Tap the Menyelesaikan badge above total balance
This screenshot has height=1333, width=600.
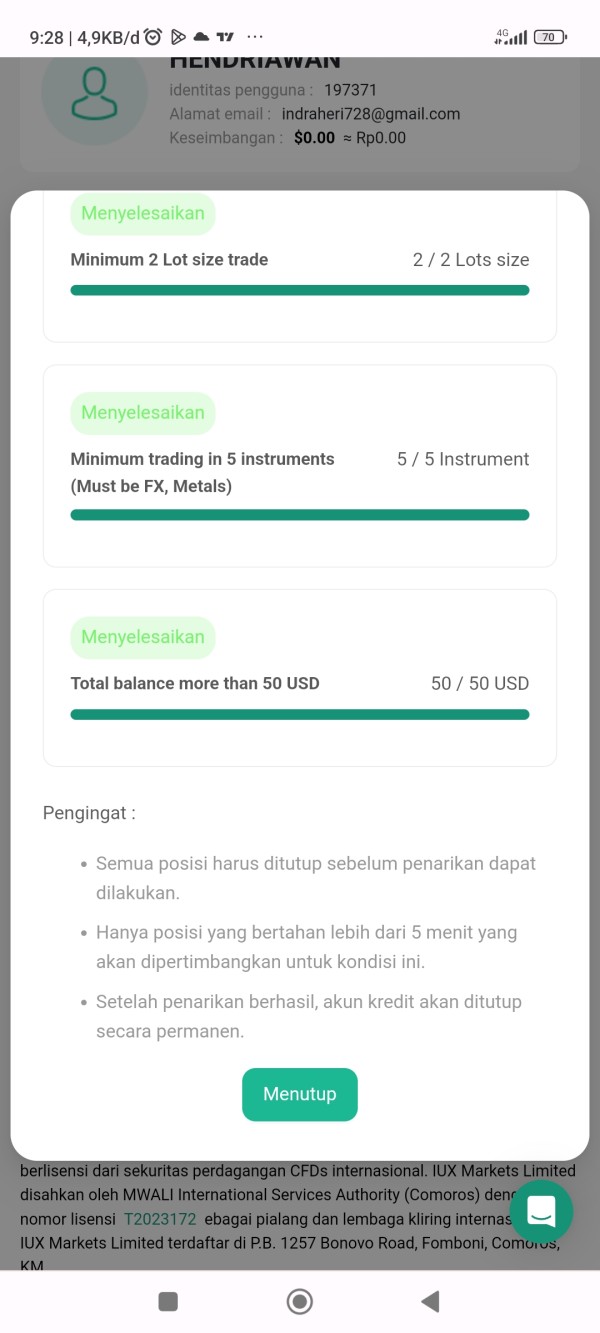pyautogui.click(x=143, y=637)
